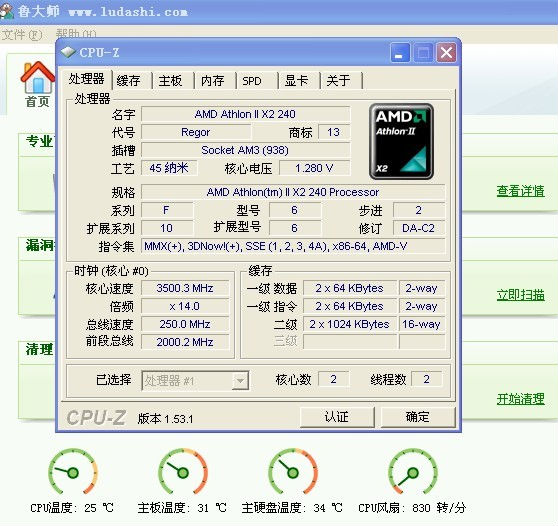This screenshot has width=558, height=526.
Task: Switch to the 关于 tab
Action: [338, 81]
